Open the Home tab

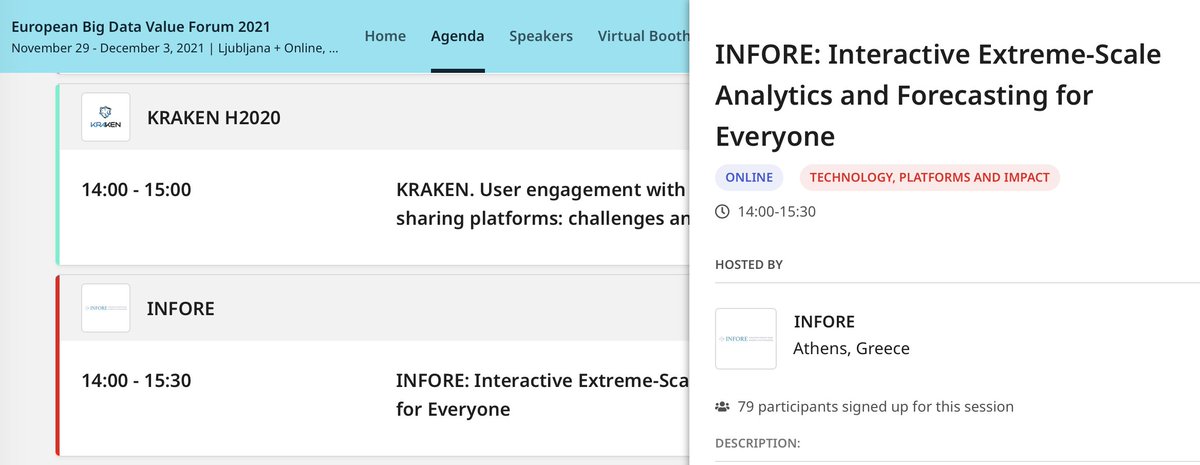click(x=385, y=36)
